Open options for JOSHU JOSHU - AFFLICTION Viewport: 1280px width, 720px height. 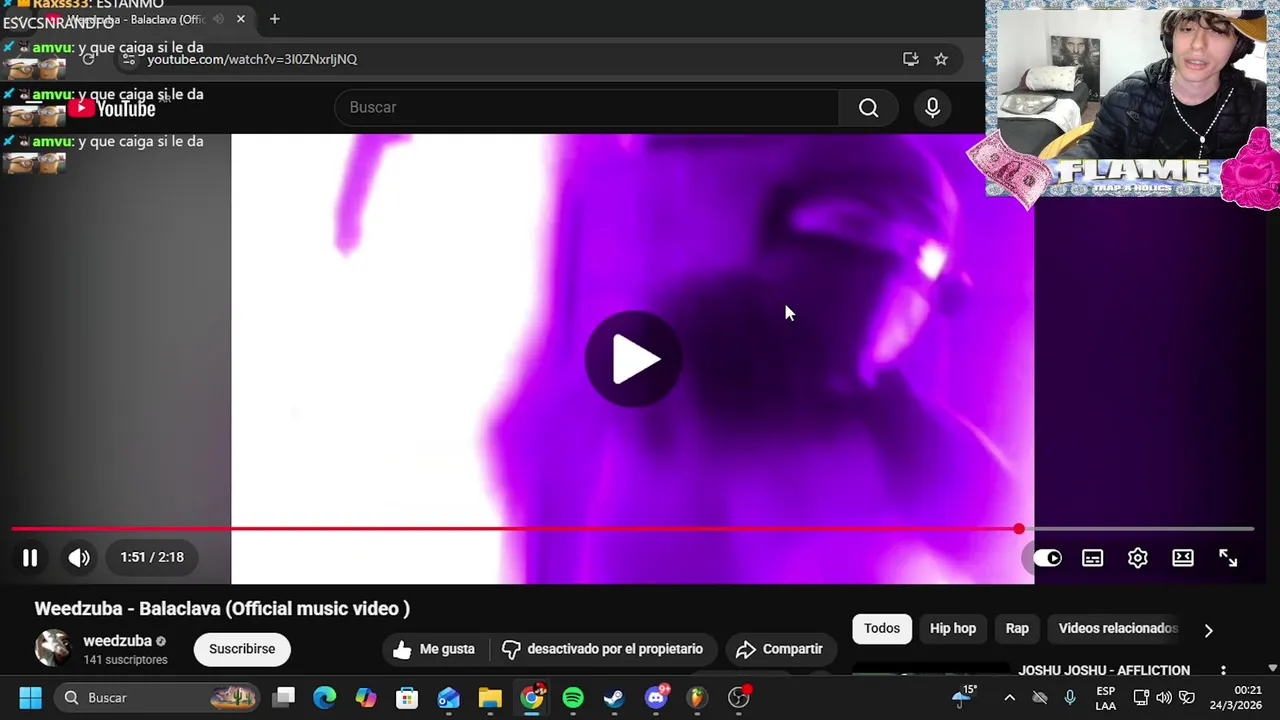point(1223,671)
